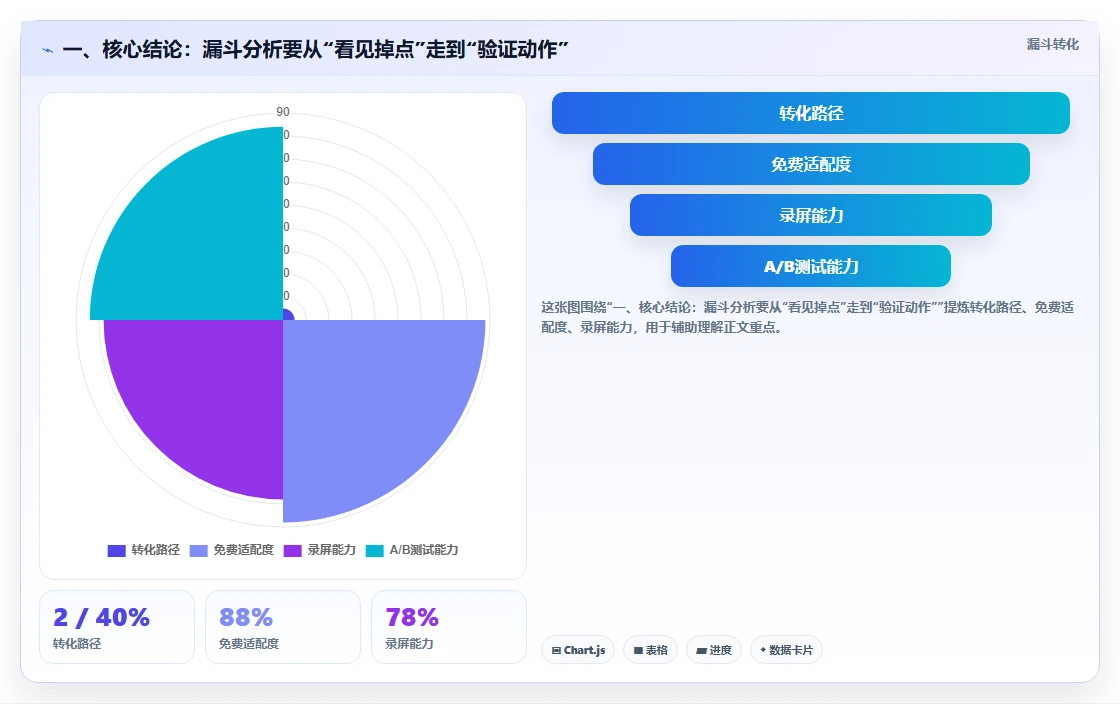Click the table icon in 表格 chip
This screenshot has height=704, width=1120.
click(639, 650)
